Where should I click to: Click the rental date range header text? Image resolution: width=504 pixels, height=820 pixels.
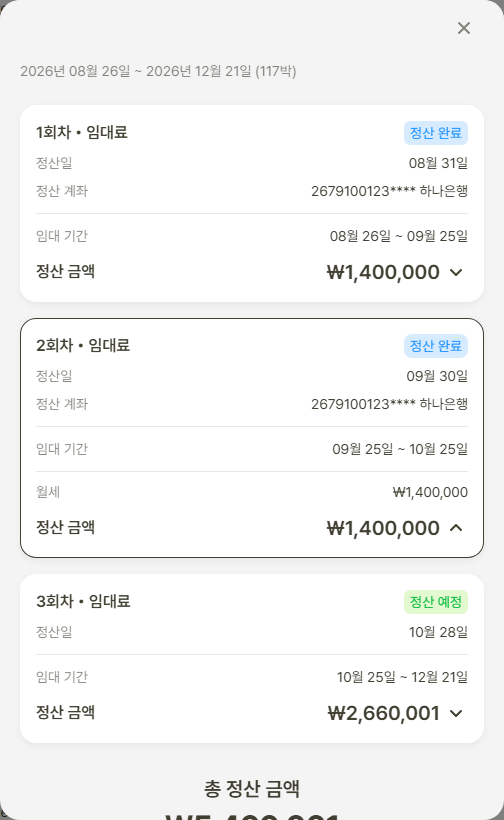tap(158, 71)
